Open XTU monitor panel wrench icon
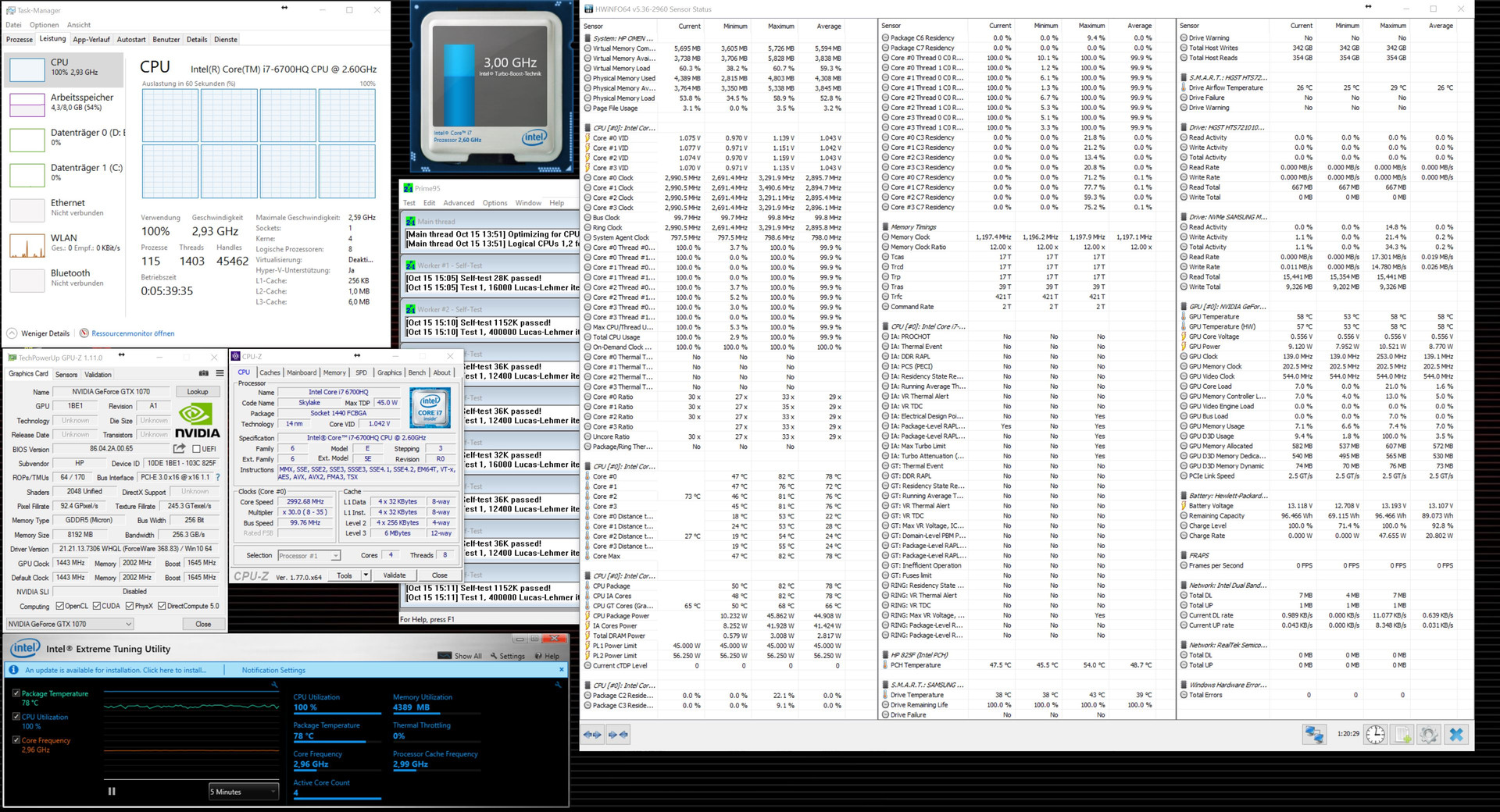Viewport: 1500px width, 812px height. tap(559, 685)
